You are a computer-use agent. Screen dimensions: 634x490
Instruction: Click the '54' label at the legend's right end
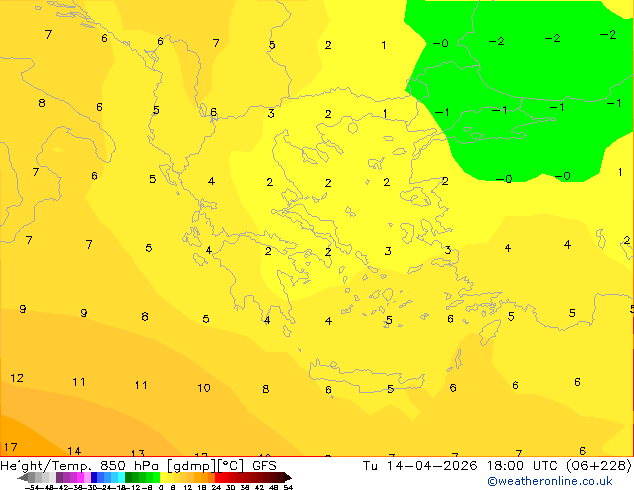click(288, 488)
